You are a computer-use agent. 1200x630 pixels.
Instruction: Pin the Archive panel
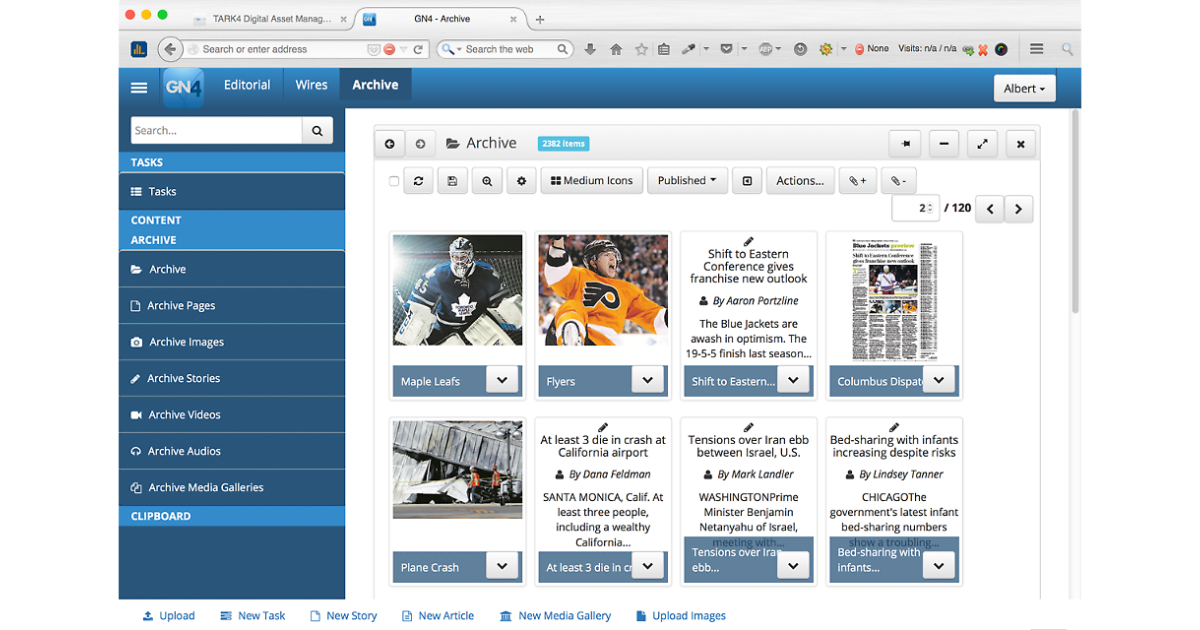tap(905, 144)
